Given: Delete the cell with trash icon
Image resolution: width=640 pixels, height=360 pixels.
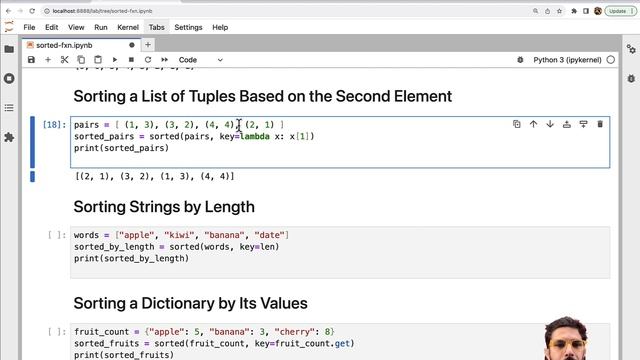Looking at the screenshot, I should 600,124.
